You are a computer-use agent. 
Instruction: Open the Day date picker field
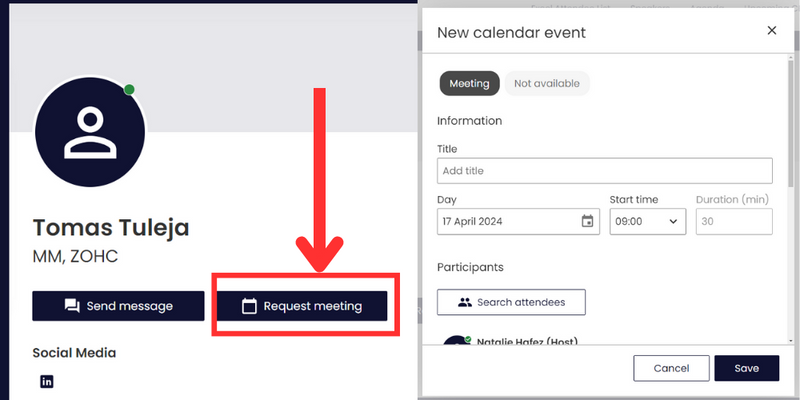point(518,221)
